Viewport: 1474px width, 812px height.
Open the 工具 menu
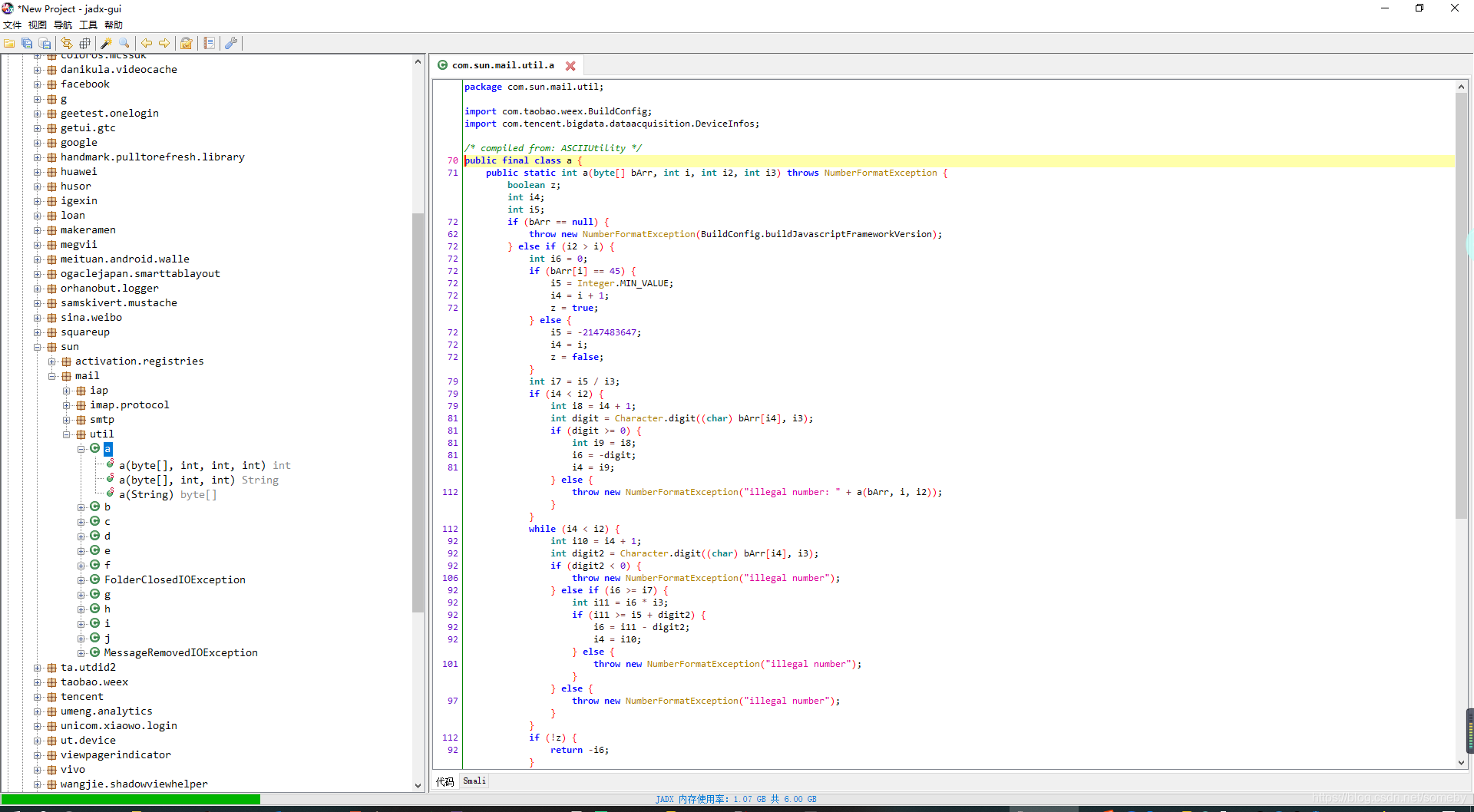(x=88, y=25)
